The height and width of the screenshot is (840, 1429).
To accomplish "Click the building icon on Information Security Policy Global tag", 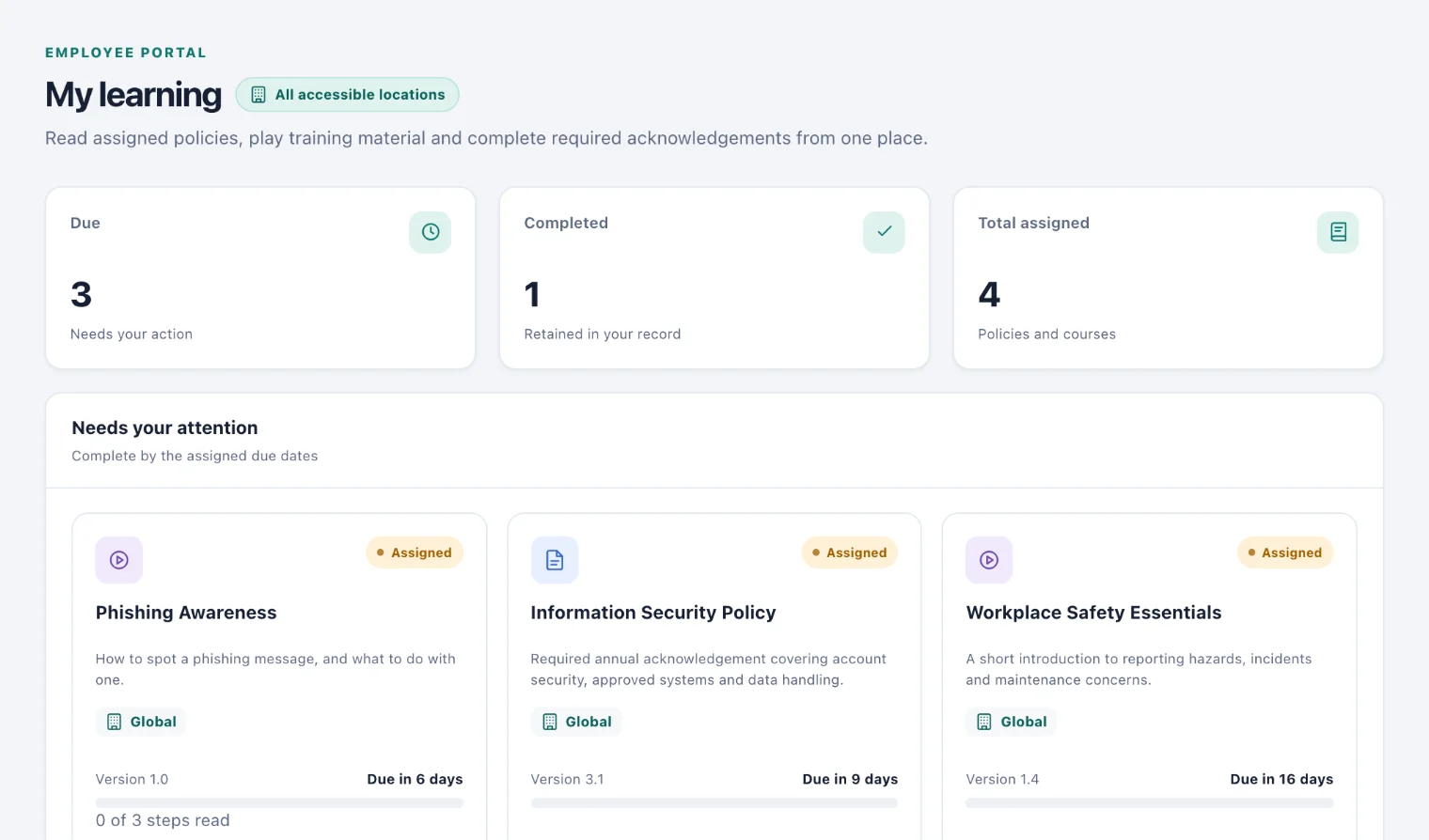I will point(550,722).
